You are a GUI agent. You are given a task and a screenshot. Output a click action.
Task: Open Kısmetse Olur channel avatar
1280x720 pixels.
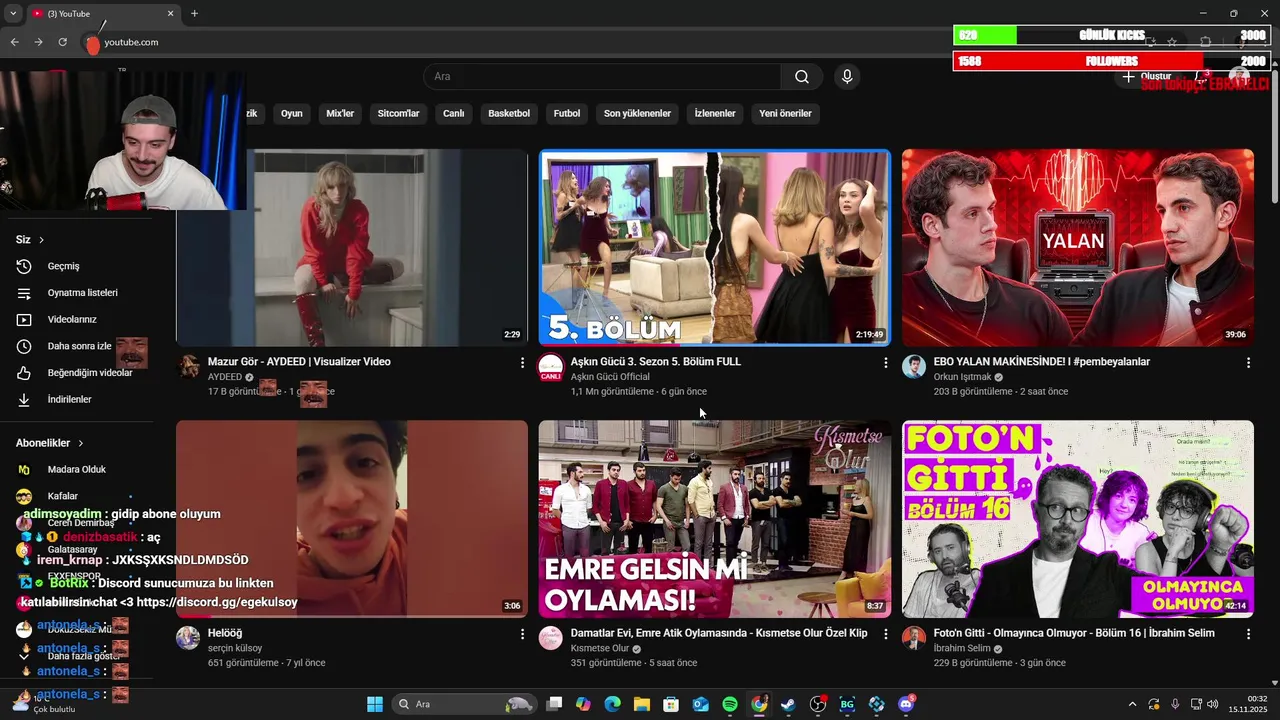[551, 638]
